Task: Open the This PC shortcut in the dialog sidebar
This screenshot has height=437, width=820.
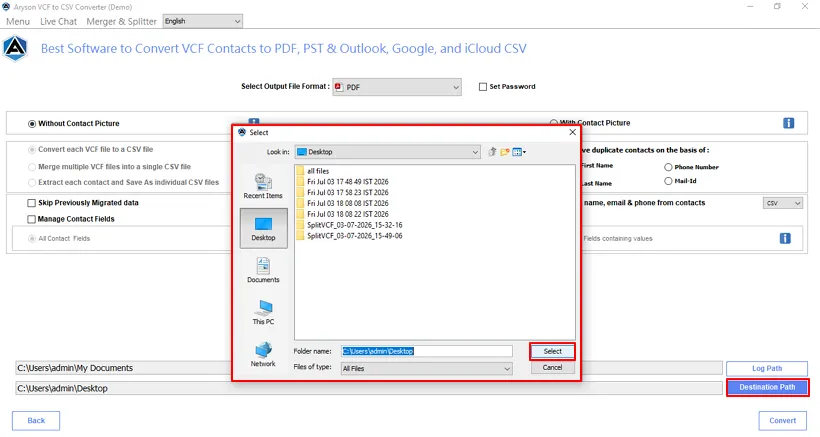Action: point(263,312)
